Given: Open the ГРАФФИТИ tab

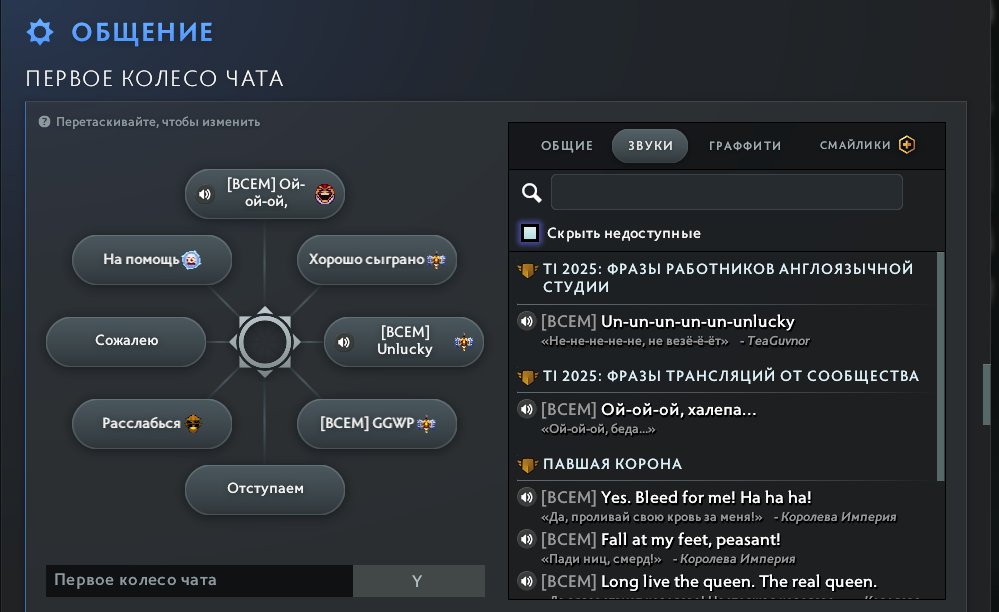Looking at the screenshot, I should point(745,146).
